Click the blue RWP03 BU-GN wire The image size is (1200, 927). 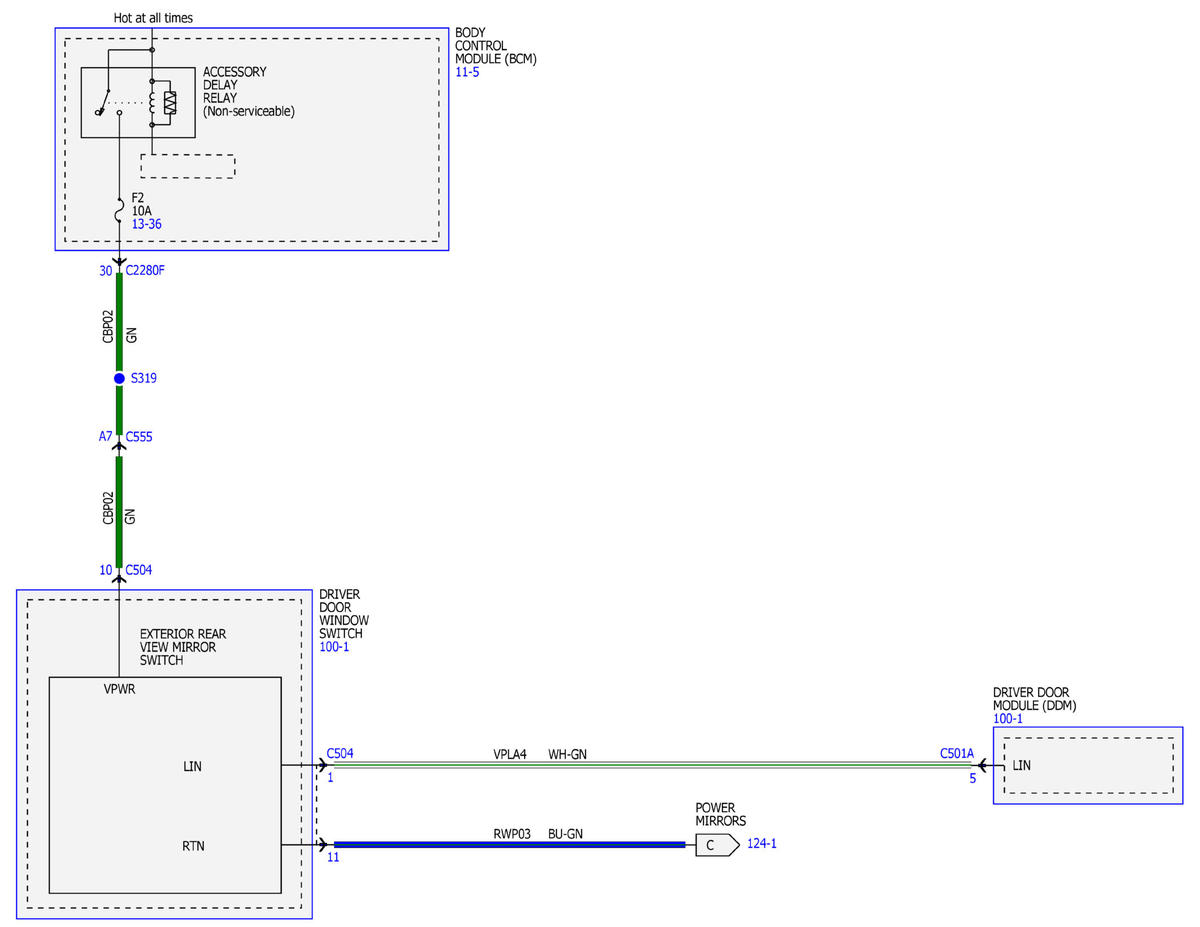510,845
